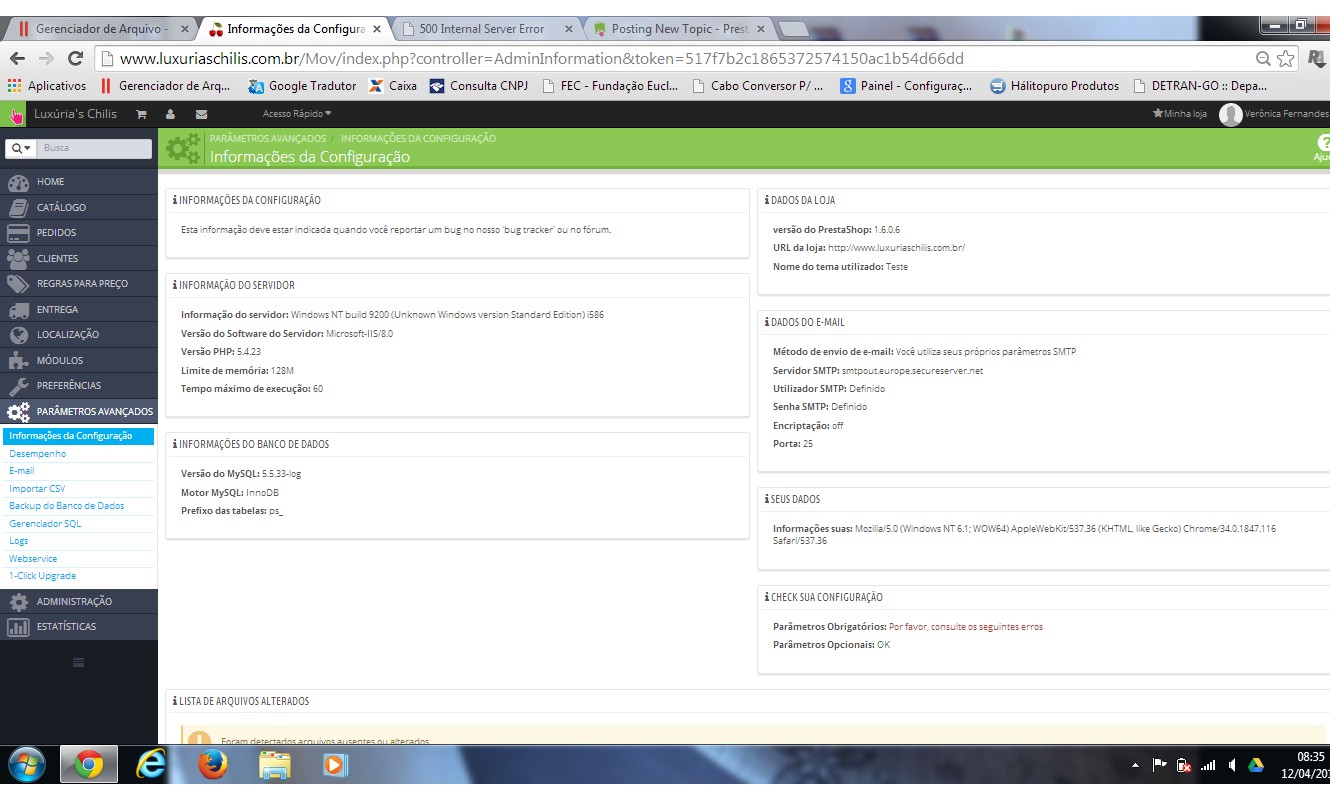Open media player on taskbar
Screen dimensions: 1330x800
[334, 766]
